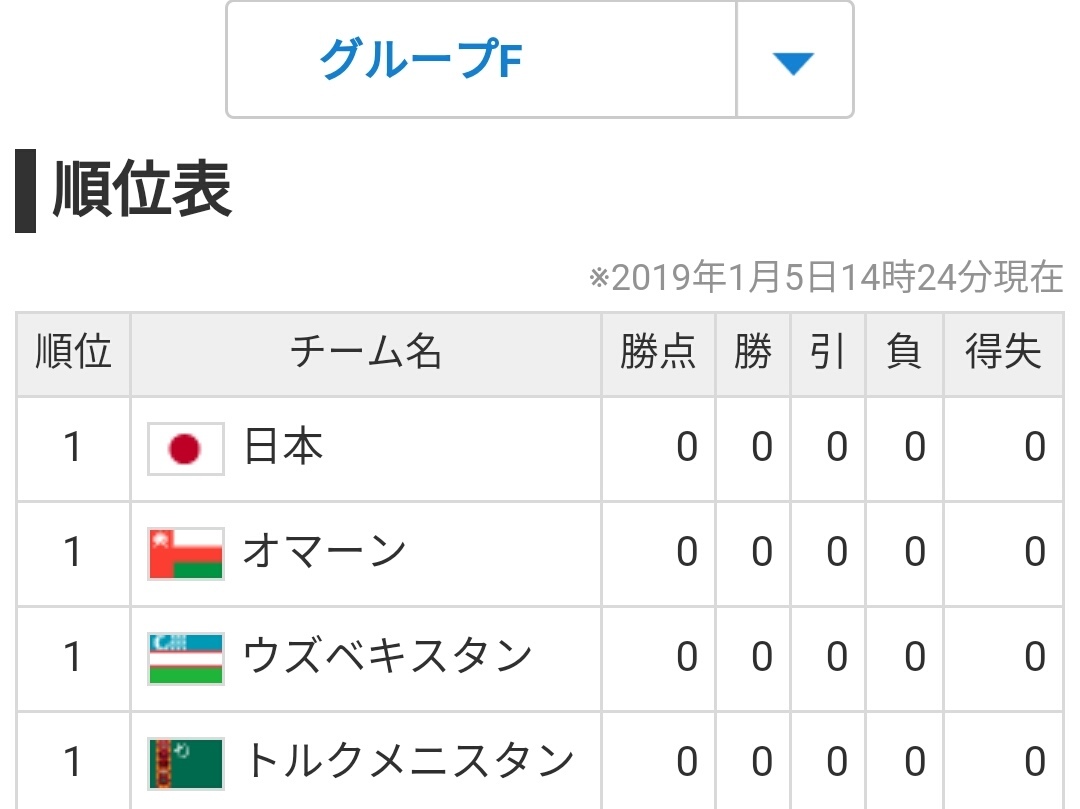Click the 順位表 section heading
This screenshot has height=809, width=1080.
click(142, 190)
